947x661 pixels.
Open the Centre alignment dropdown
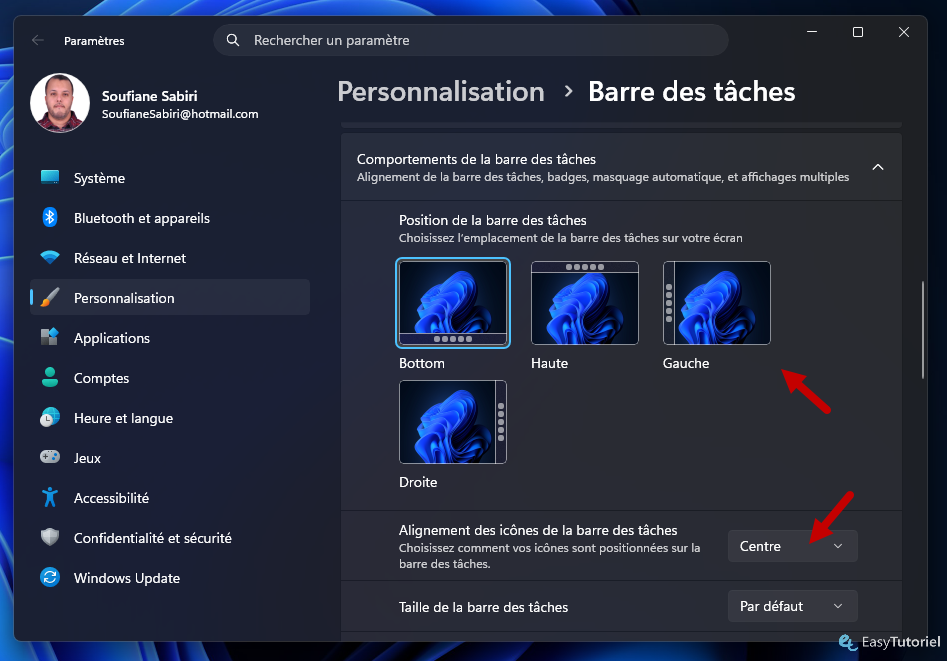click(x=792, y=546)
